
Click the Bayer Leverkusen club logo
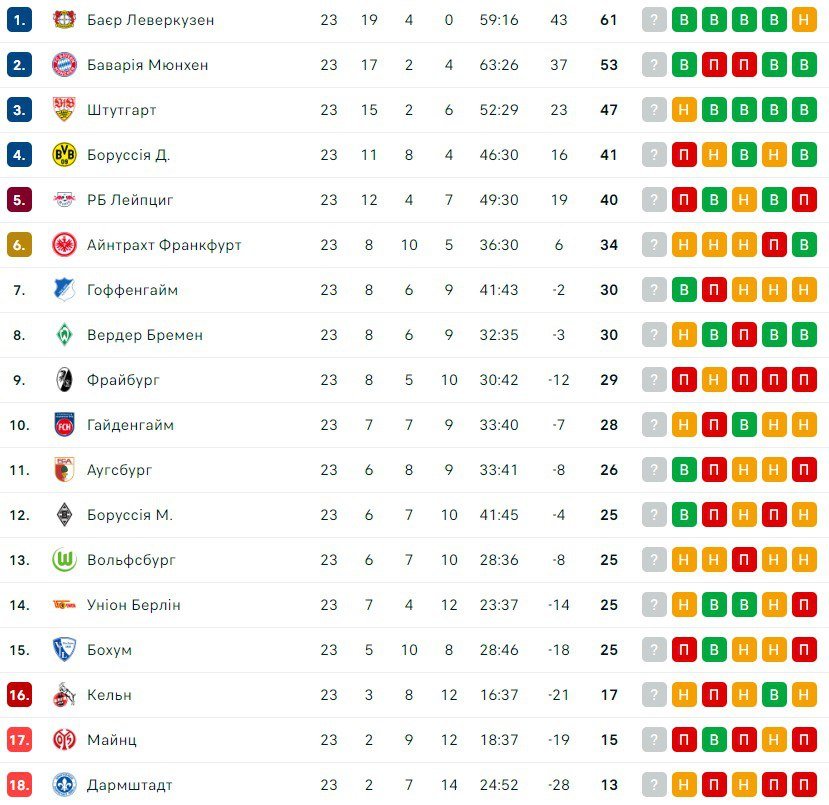pyautogui.click(x=64, y=20)
